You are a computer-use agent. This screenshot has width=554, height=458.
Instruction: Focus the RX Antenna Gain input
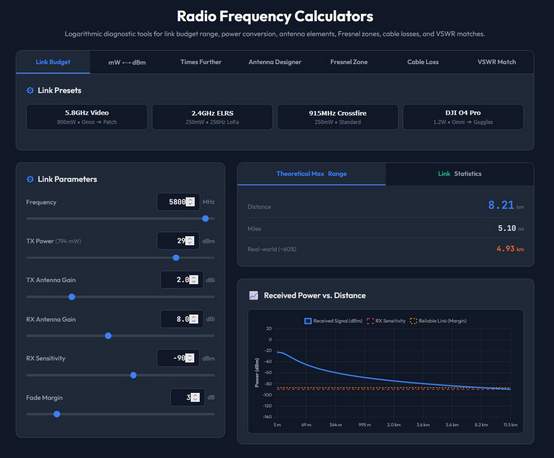(182, 319)
